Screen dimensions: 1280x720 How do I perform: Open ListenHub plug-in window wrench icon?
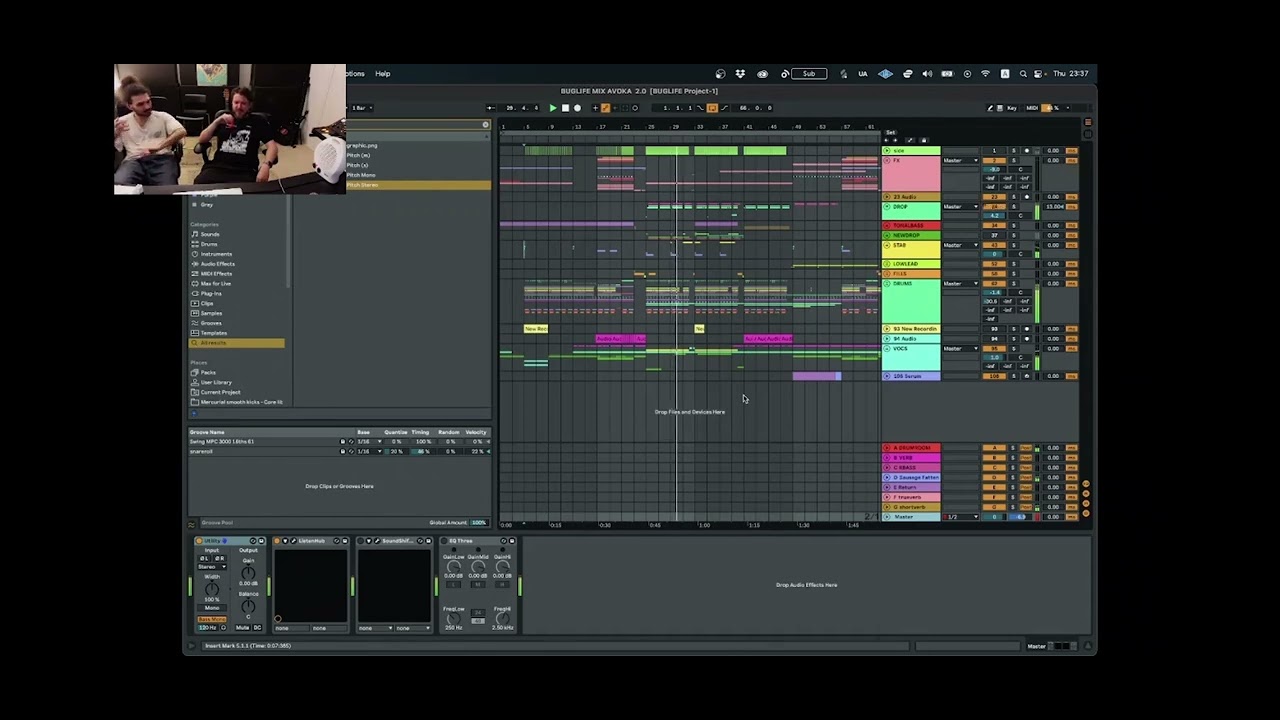293,541
